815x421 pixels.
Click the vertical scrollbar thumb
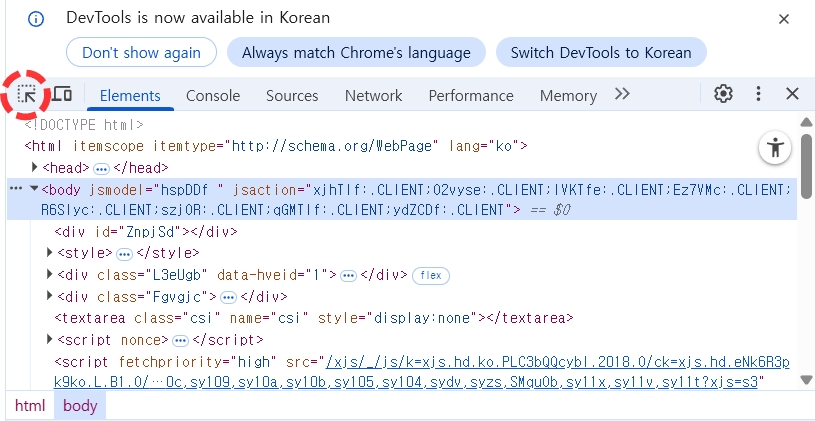(806, 166)
